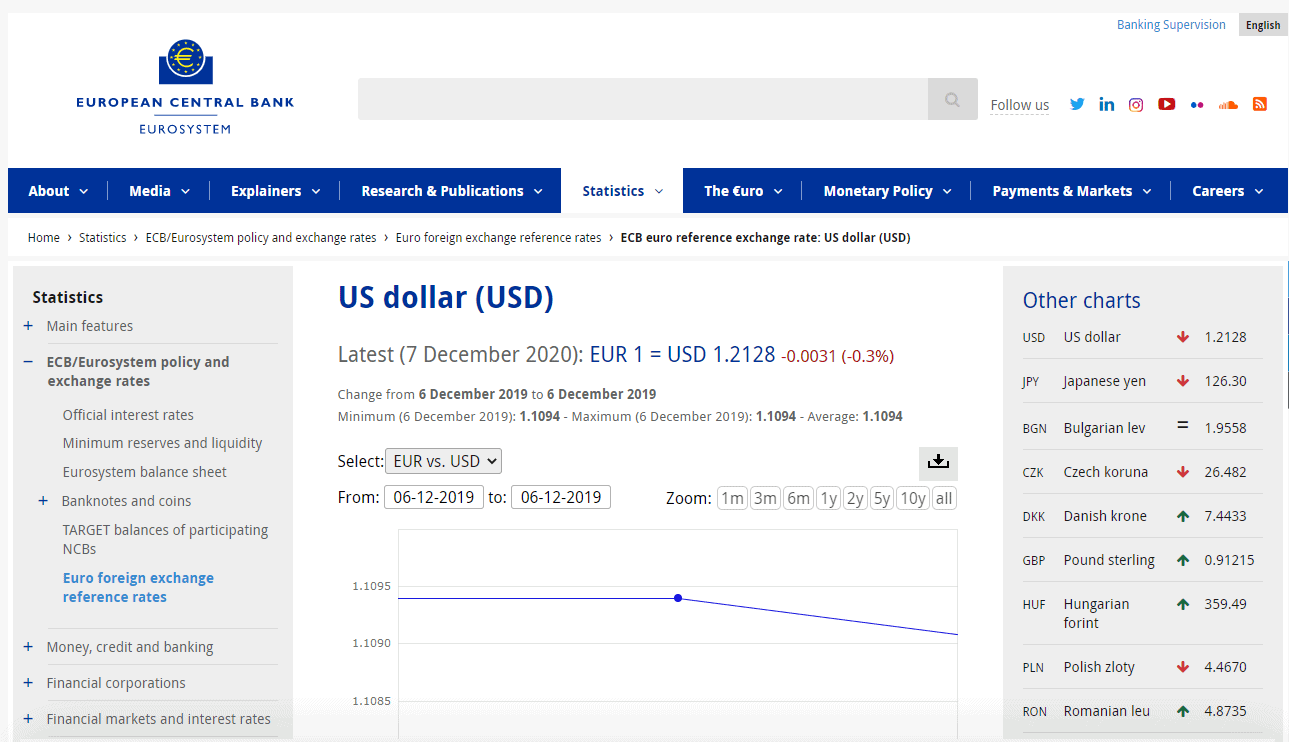Open the ECB SoundCloud icon
1289x742 pixels.
tap(1228, 105)
